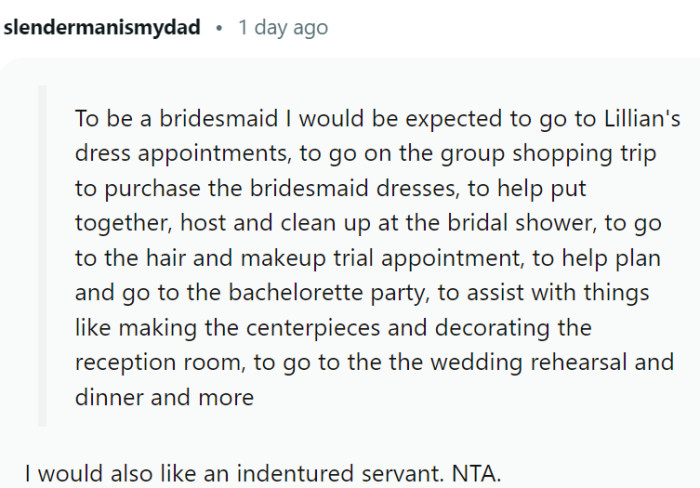Image resolution: width=700 pixels, height=488 pixels.
Task: Click the line starting "reception room"
Action: point(374,362)
